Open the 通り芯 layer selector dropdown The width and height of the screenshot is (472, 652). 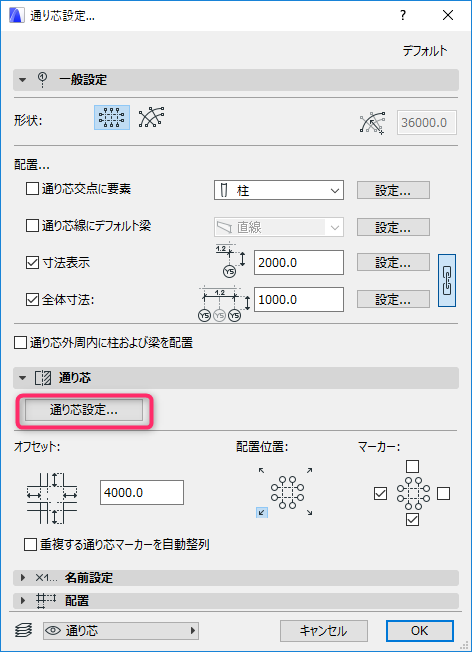point(121,631)
